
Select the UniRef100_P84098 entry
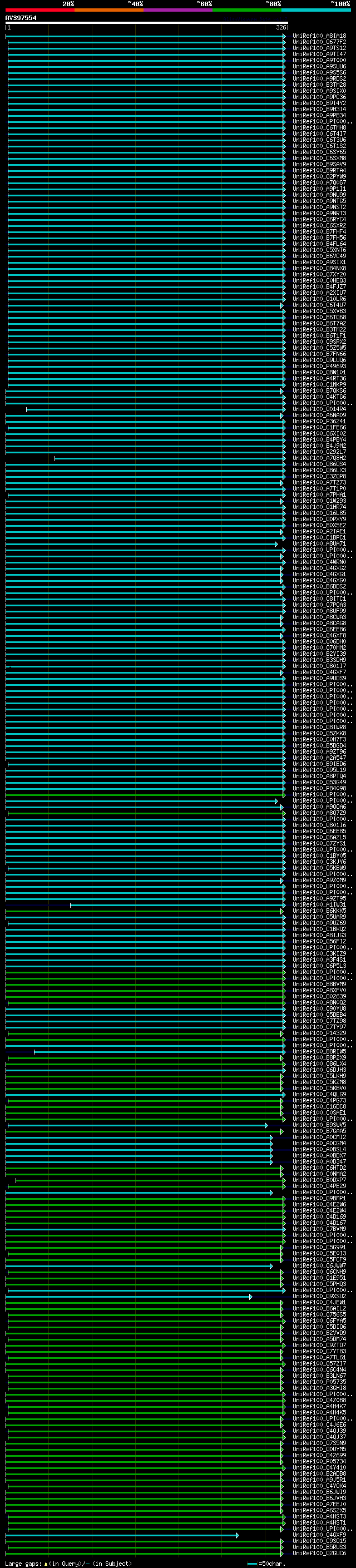[x=319, y=788]
